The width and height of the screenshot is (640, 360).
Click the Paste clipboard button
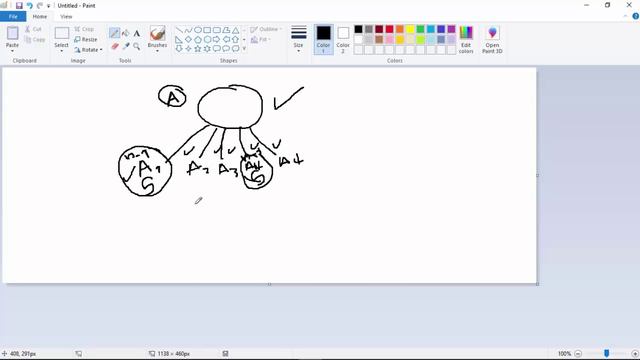click(13, 33)
